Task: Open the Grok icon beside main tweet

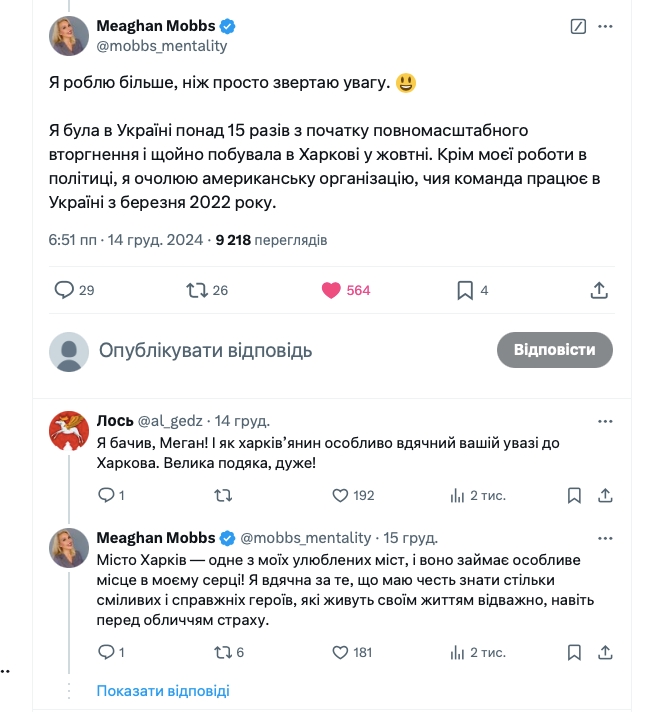Action: [x=577, y=27]
